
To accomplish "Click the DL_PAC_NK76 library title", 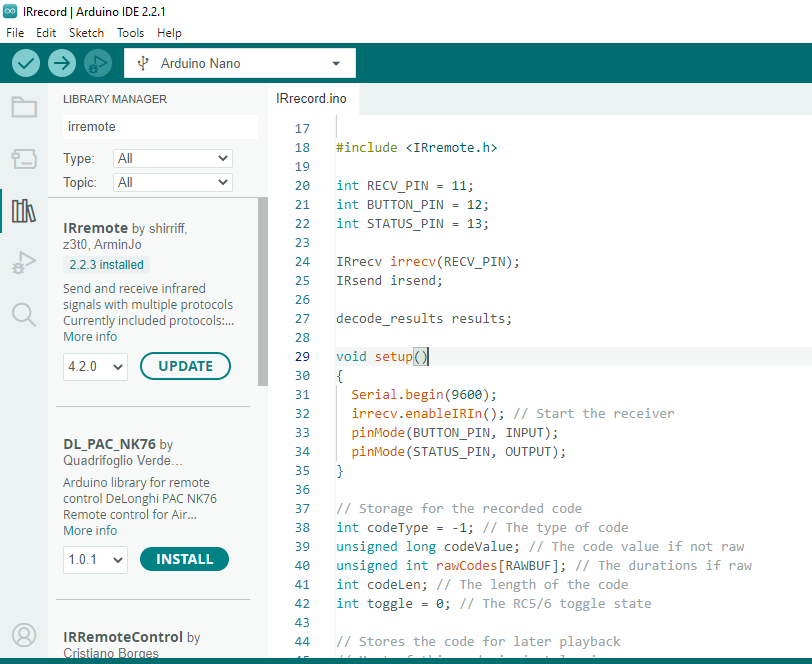I will point(109,444).
